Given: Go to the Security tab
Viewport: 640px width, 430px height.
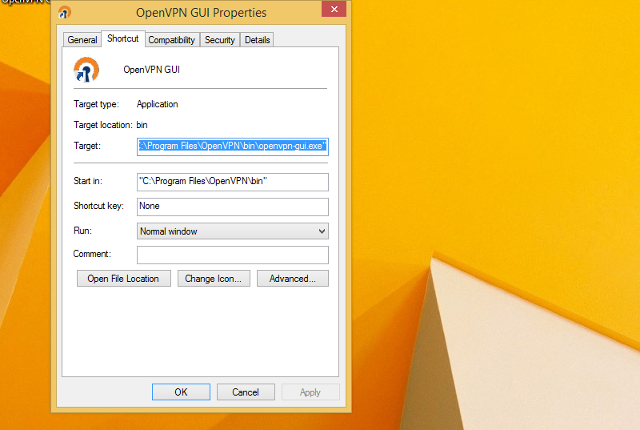Looking at the screenshot, I should 220,40.
